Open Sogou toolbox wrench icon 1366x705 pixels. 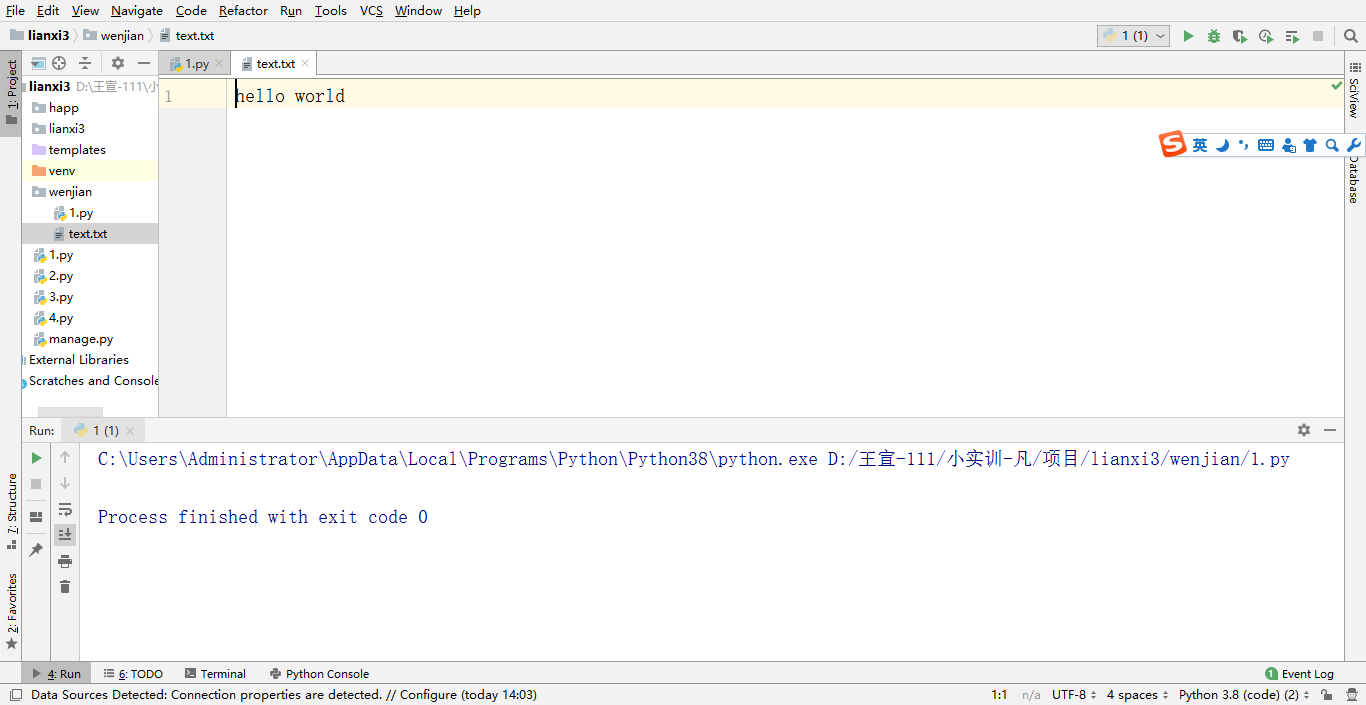(1354, 145)
